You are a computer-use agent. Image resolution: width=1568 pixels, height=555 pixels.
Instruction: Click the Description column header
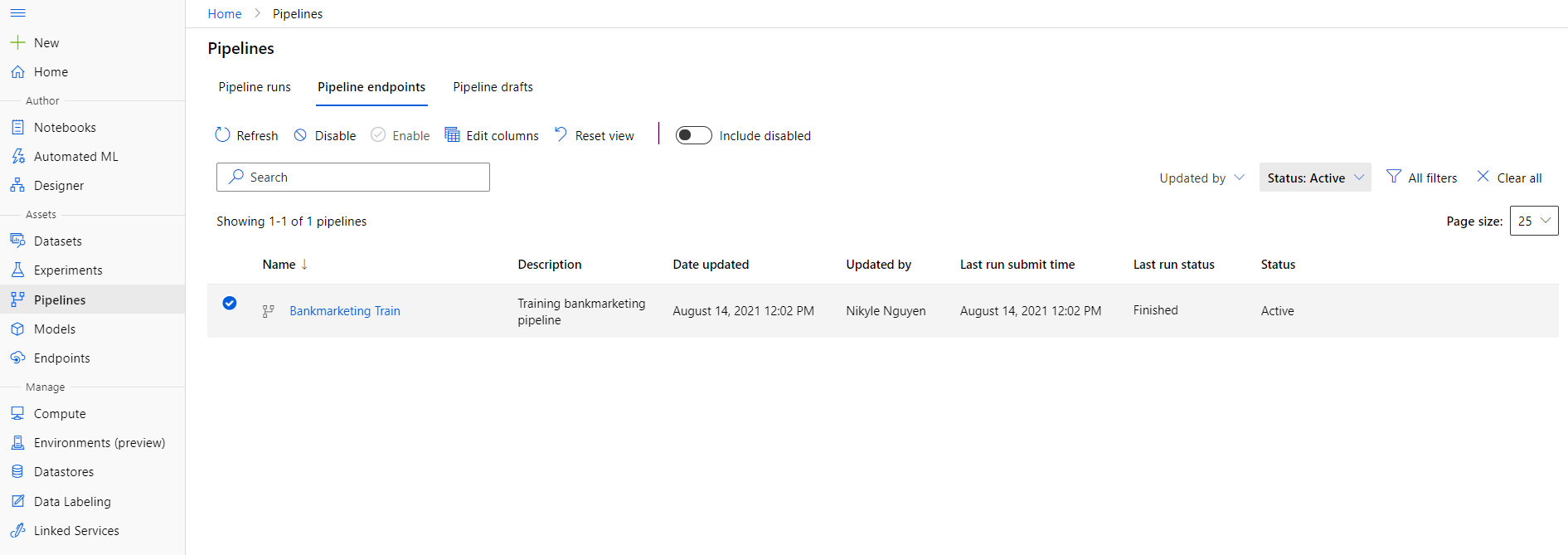point(550,265)
